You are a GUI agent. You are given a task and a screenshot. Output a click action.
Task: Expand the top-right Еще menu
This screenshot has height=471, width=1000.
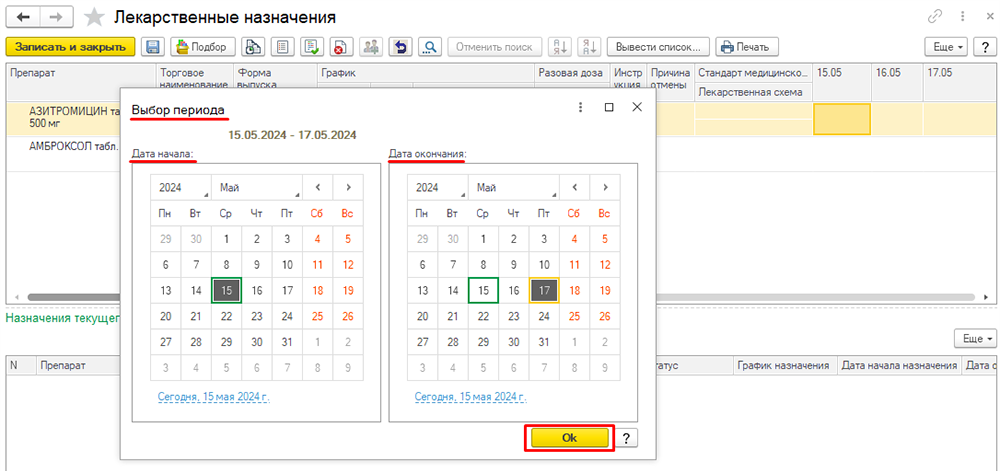pos(946,47)
